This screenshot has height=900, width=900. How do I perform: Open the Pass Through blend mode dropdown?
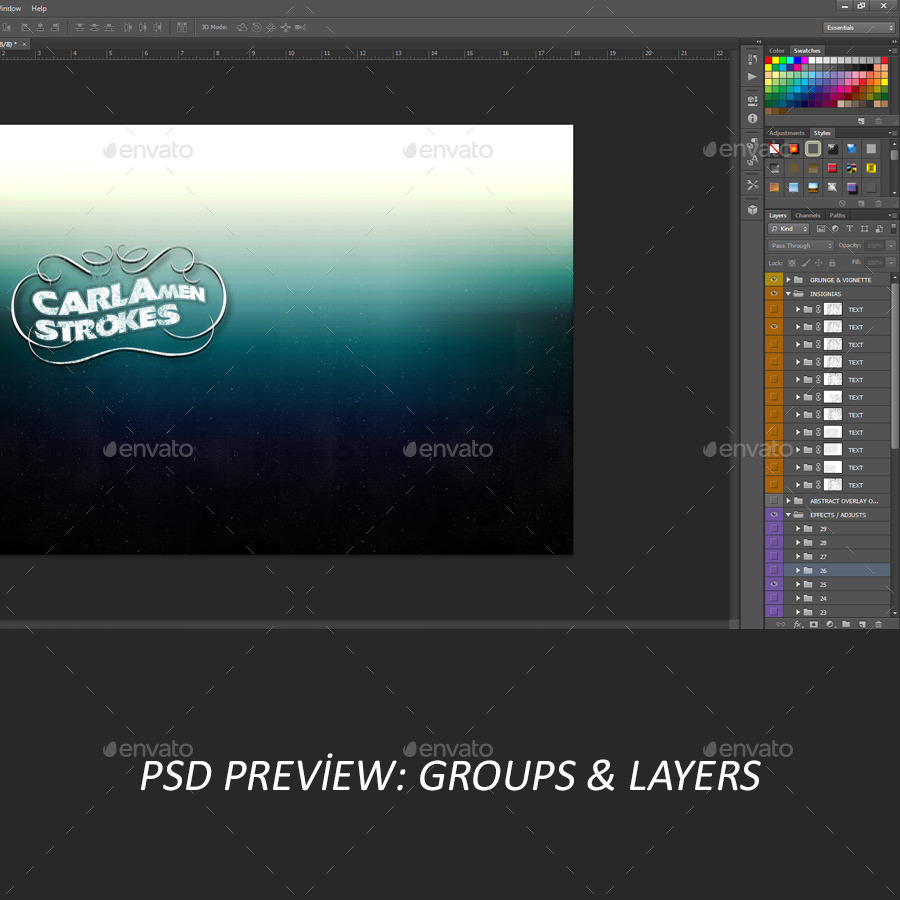(799, 246)
